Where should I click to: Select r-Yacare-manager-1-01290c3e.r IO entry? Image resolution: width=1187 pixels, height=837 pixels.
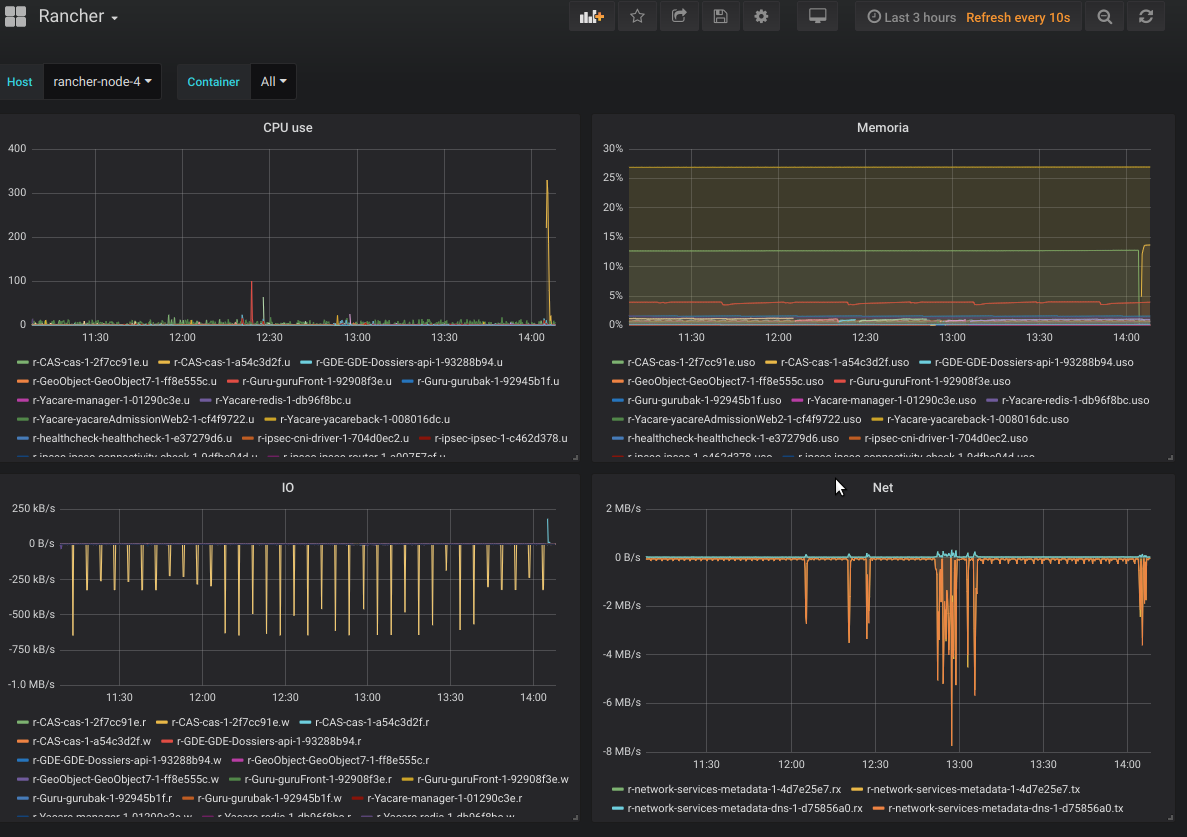coord(445,798)
